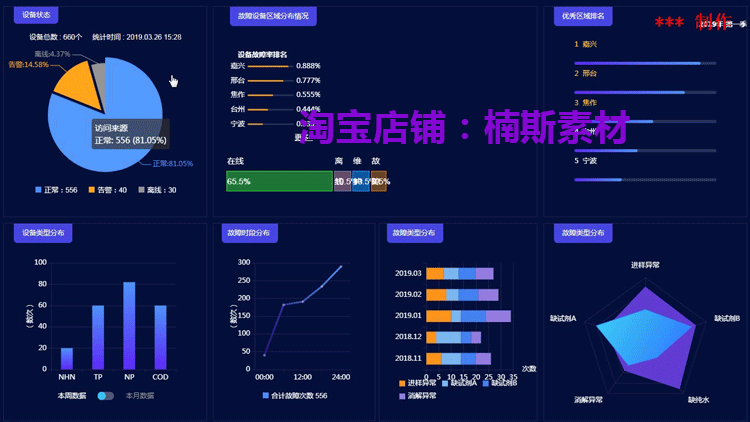This screenshot has width=750, height=422.
Task: Click the line chart point at 00:00
Action: point(265,355)
